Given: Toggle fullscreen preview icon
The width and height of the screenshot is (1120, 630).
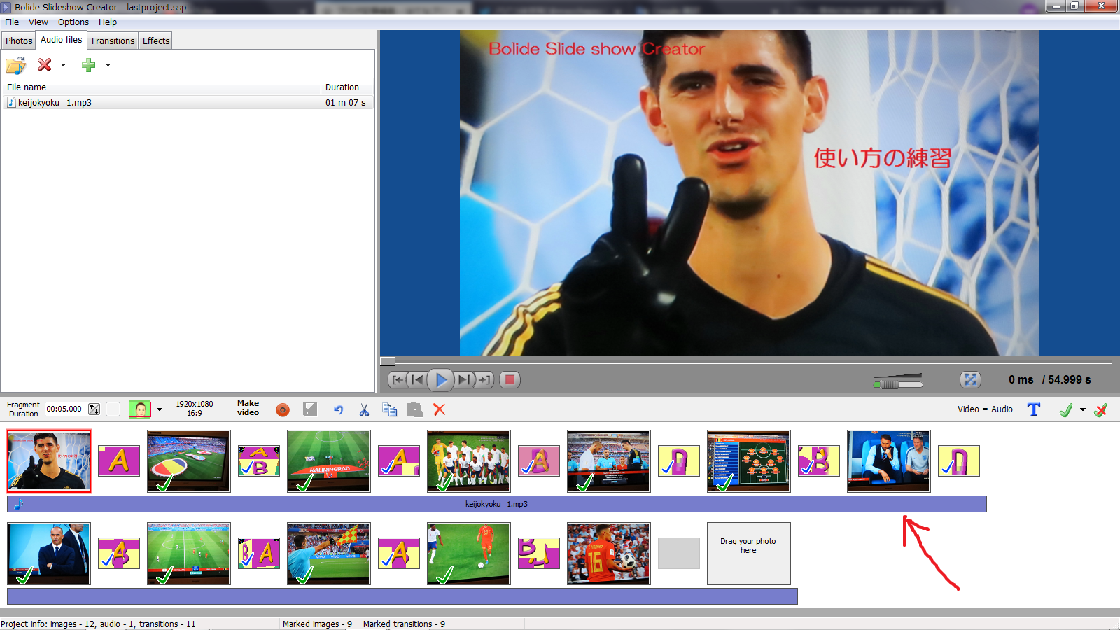Looking at the screenshot, I should [970, 380].
